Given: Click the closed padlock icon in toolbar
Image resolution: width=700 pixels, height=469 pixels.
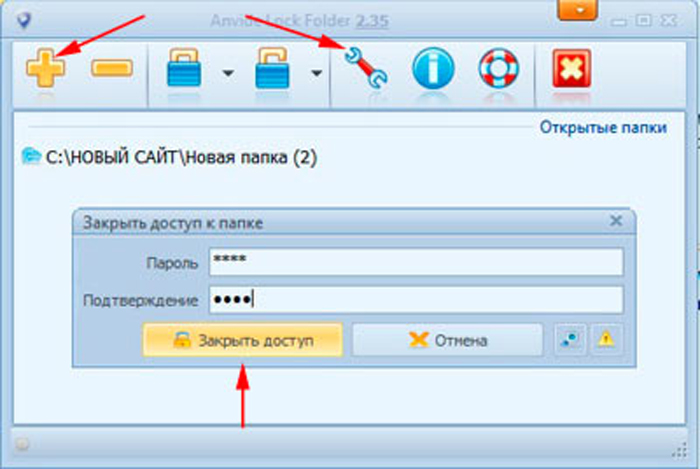Looking at the screenshot, I should tap(185, 71).
